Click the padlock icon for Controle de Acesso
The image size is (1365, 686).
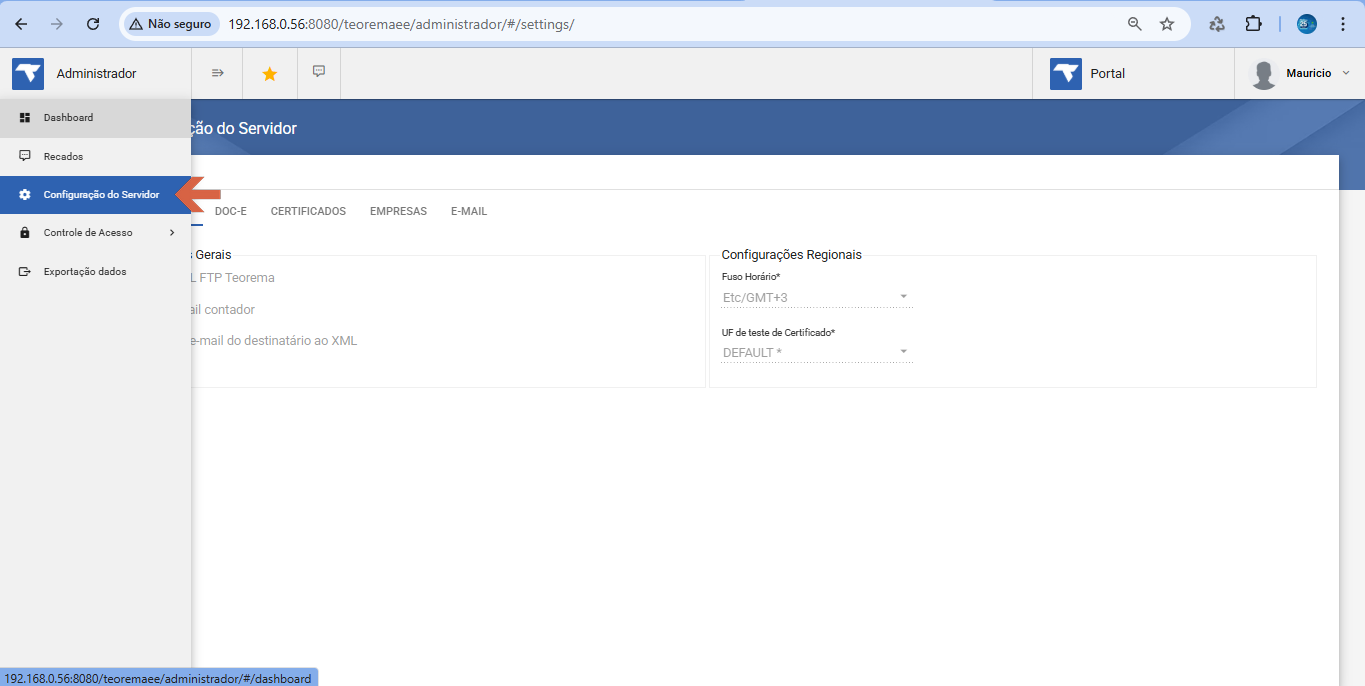coord(25,233)
